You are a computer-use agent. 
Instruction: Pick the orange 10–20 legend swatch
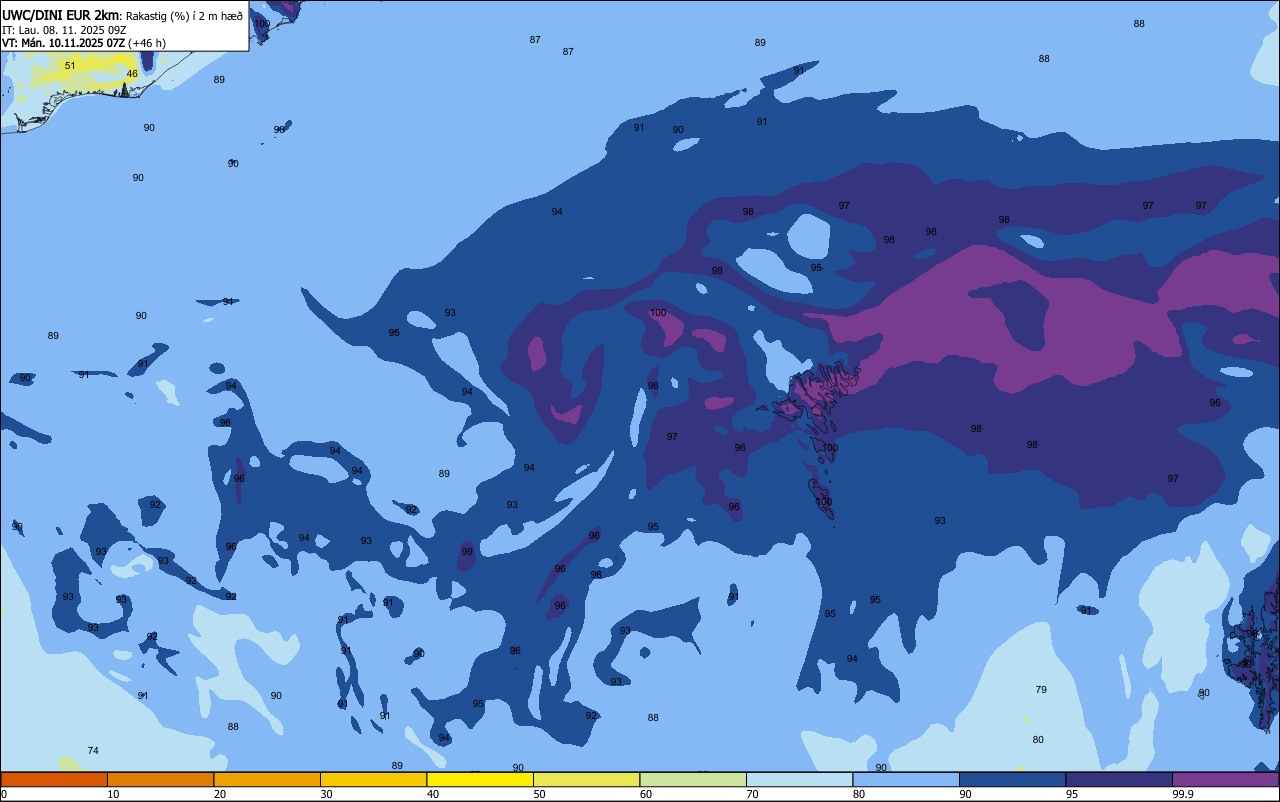(x=160, y=779)
